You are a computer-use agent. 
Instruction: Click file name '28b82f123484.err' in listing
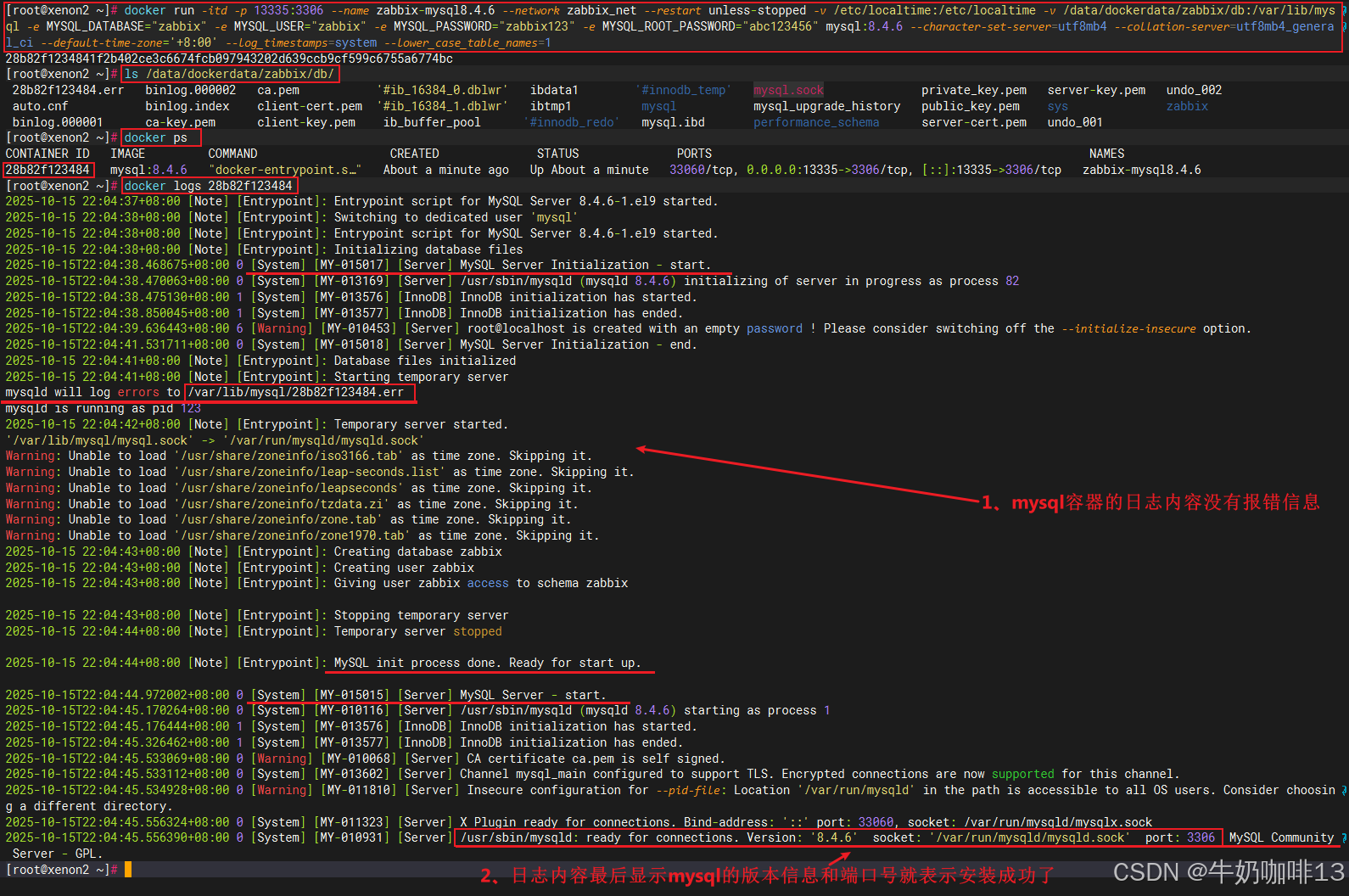pyautogui.click(x=68, y=90)
